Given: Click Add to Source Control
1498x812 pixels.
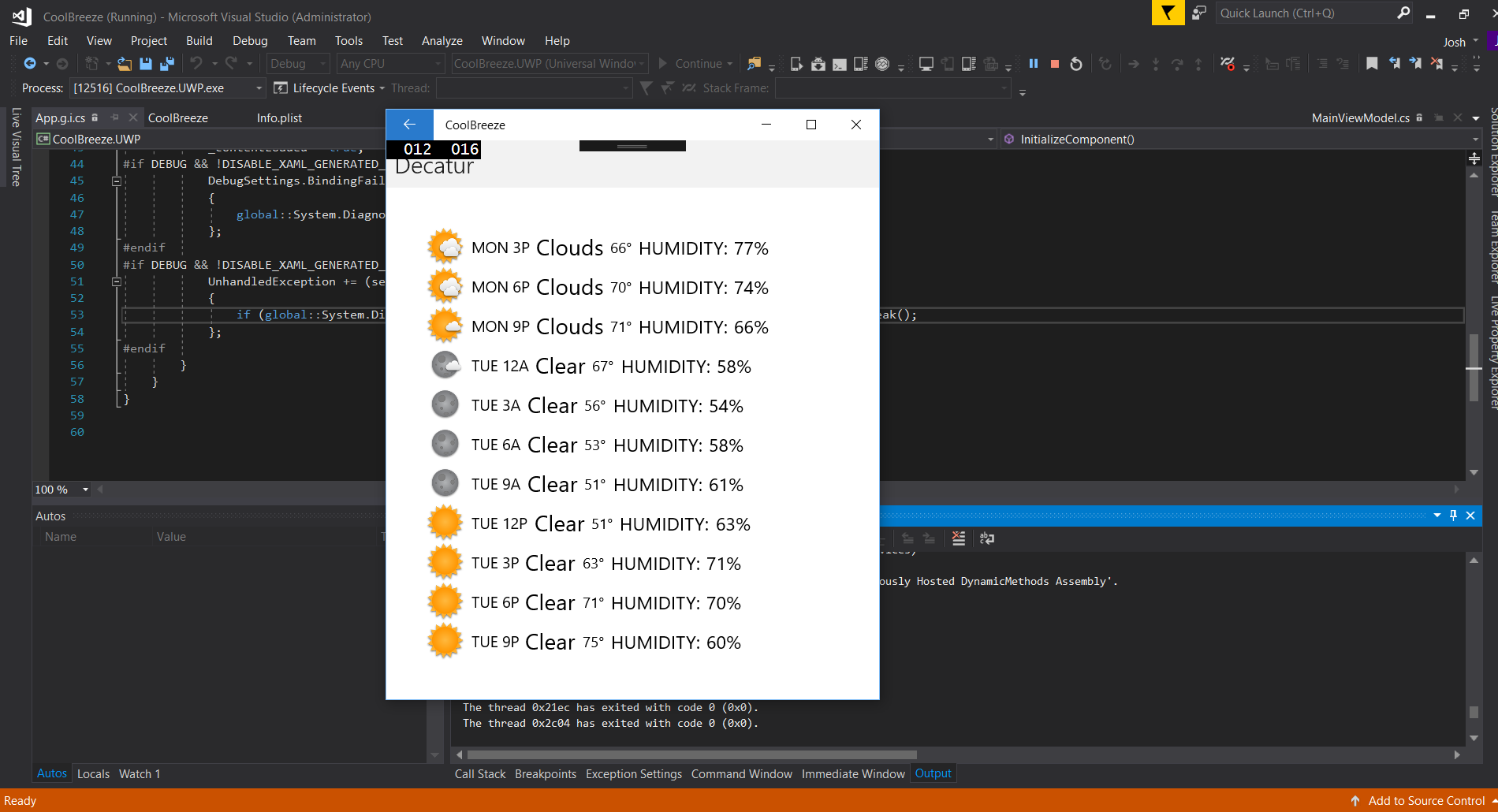Looking at the screenshot, I should click(x=1425, y=801).
